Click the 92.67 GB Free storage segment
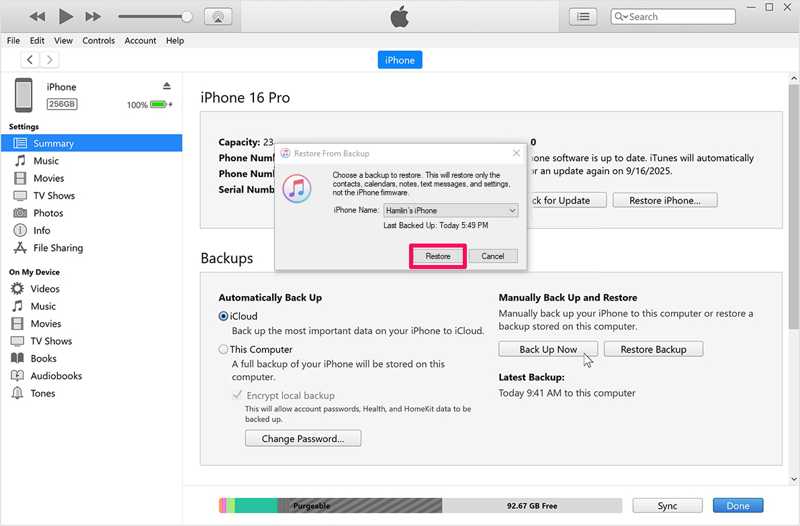 click(532, 506)
